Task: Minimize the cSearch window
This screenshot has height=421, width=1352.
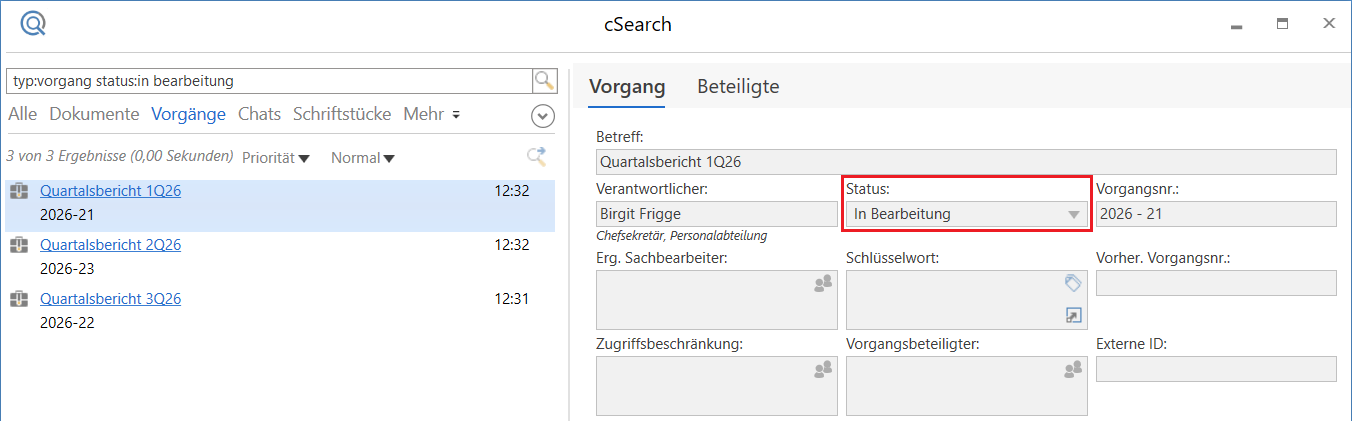Action: [1237, 25]
